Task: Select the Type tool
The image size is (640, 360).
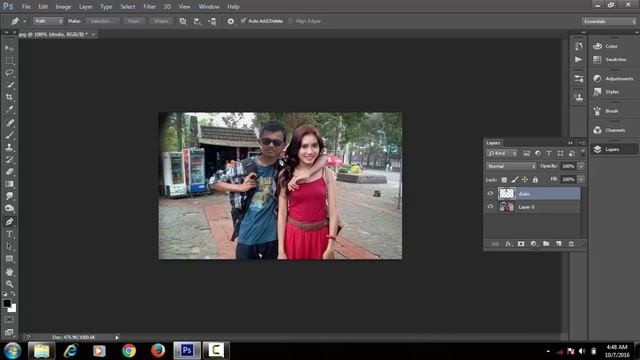Action: [9, 234]
